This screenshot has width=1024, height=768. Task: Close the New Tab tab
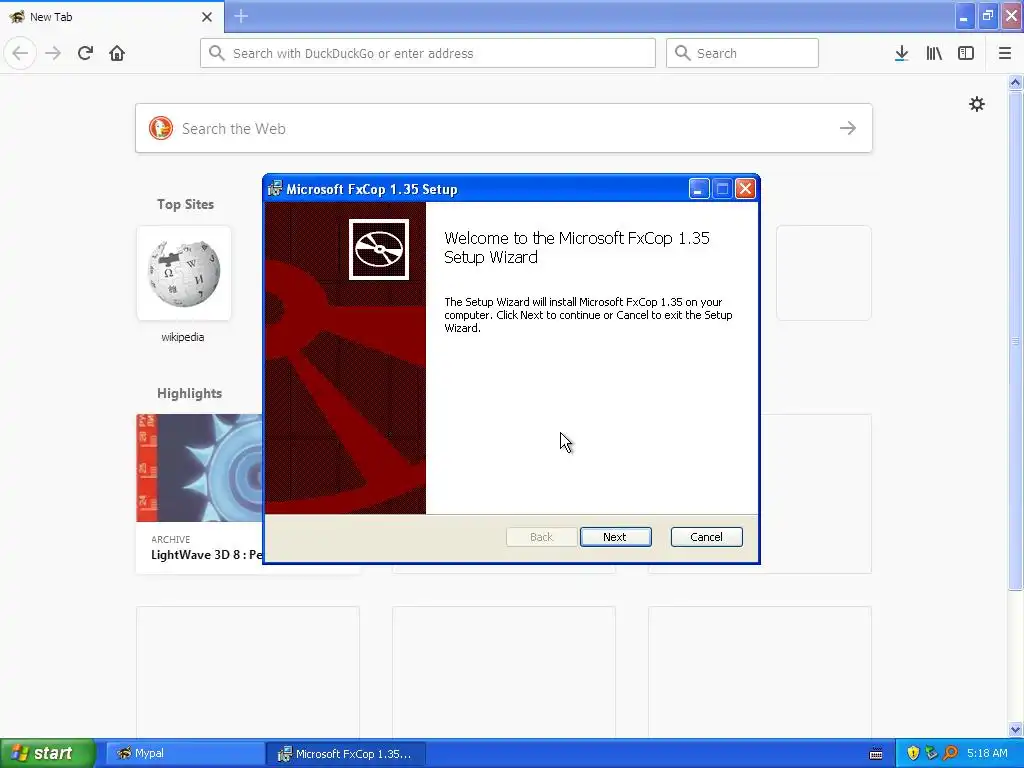pos(207,17)
